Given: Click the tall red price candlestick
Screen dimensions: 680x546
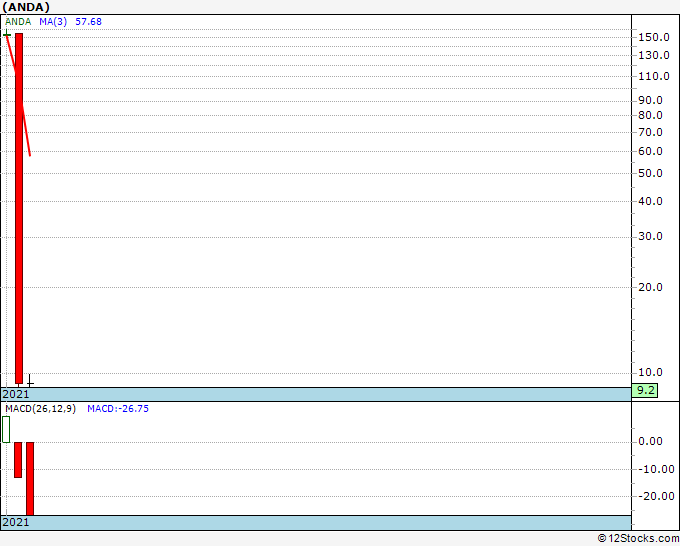Looking at the screenshot, I should [x=19, y=208].
